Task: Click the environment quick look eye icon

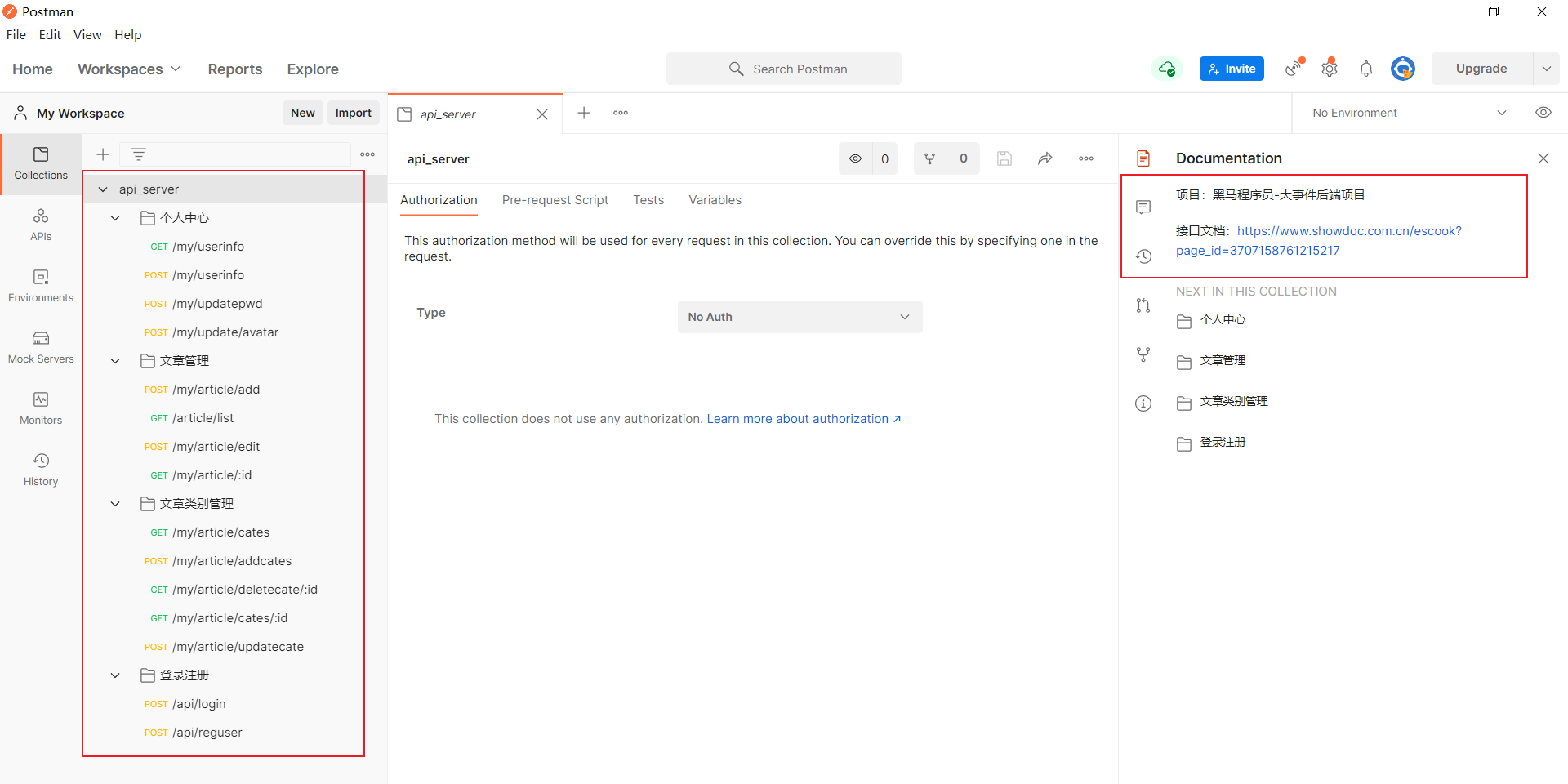Action: pyautogui.click(x=1543, y=113)
